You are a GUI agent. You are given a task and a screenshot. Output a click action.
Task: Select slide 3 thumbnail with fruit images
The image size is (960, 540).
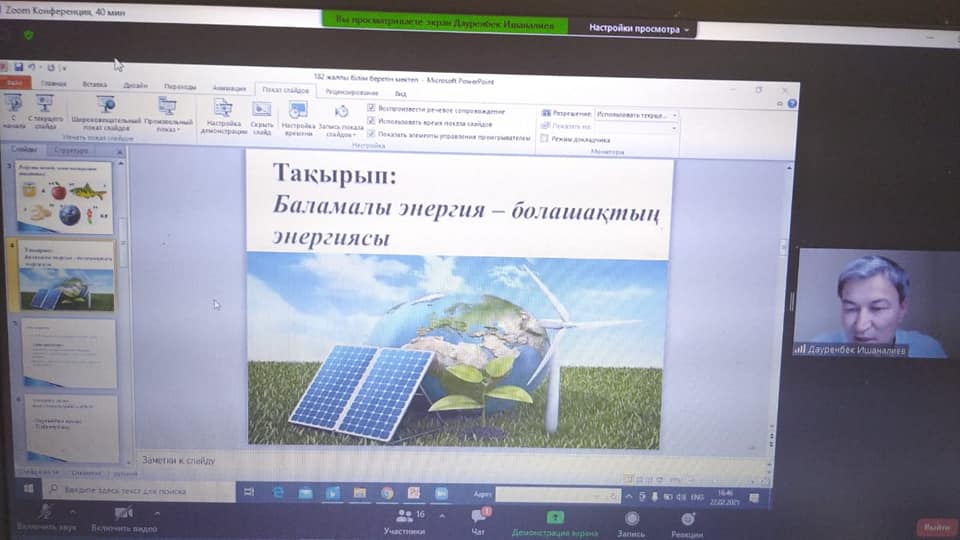pos(64,197)
